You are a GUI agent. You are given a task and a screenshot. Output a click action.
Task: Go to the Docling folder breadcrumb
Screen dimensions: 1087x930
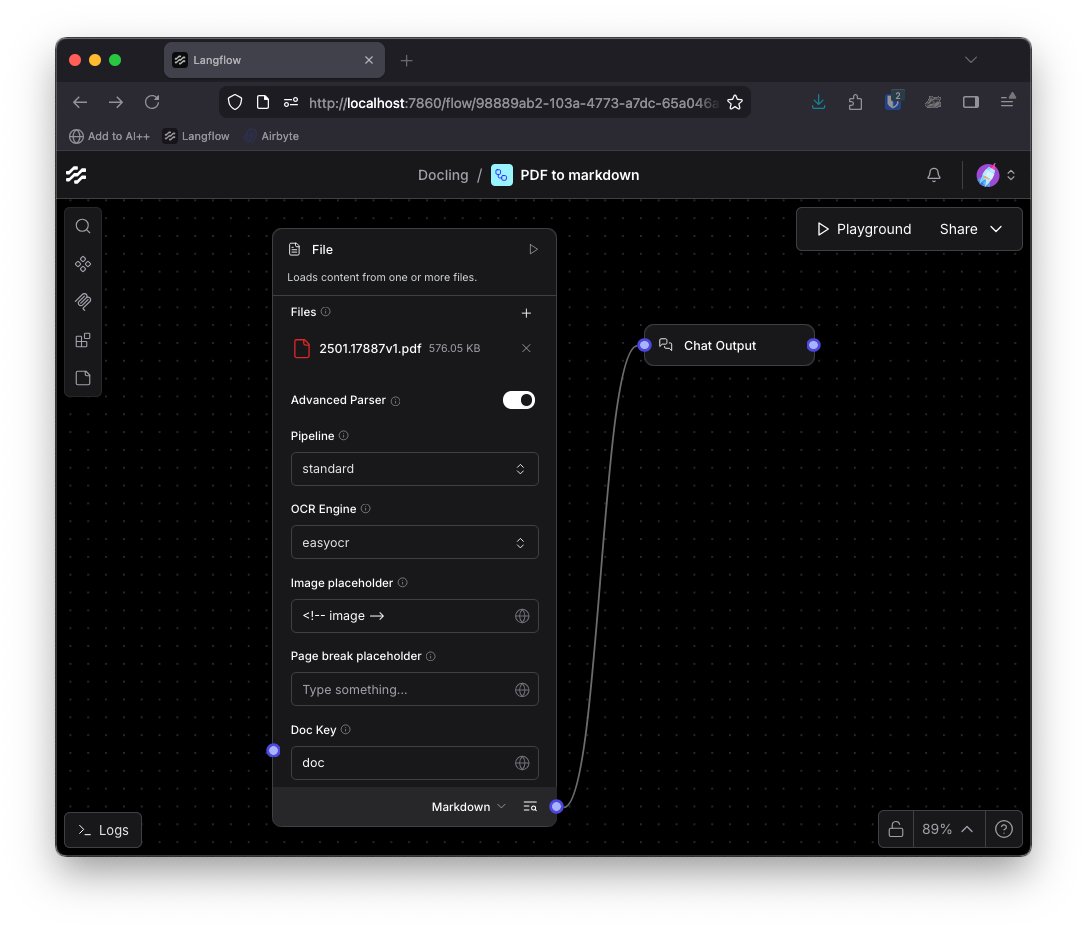(443, 175)
